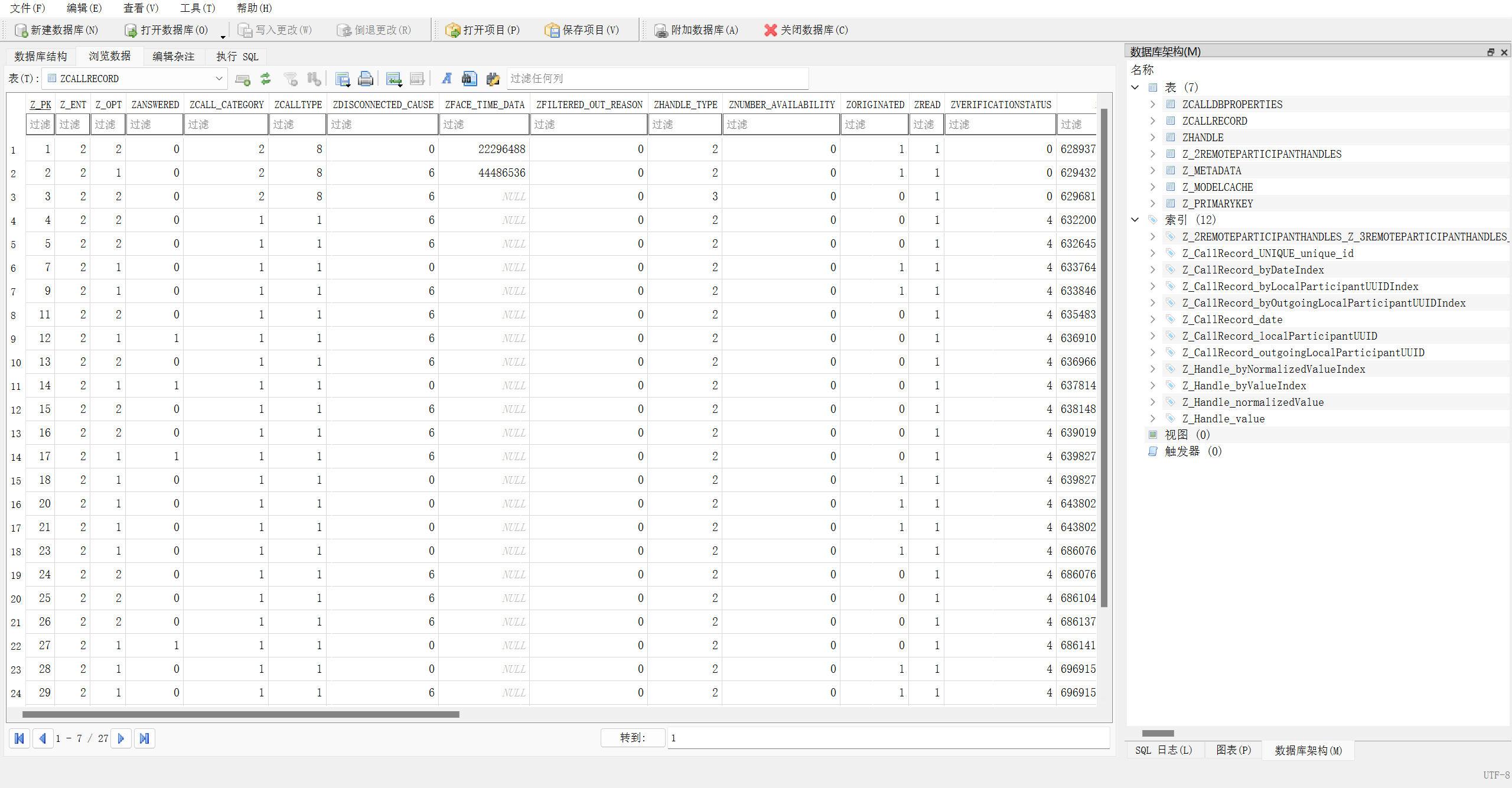Collapse the 表 (7) tree node

(x=1135, y=87)
